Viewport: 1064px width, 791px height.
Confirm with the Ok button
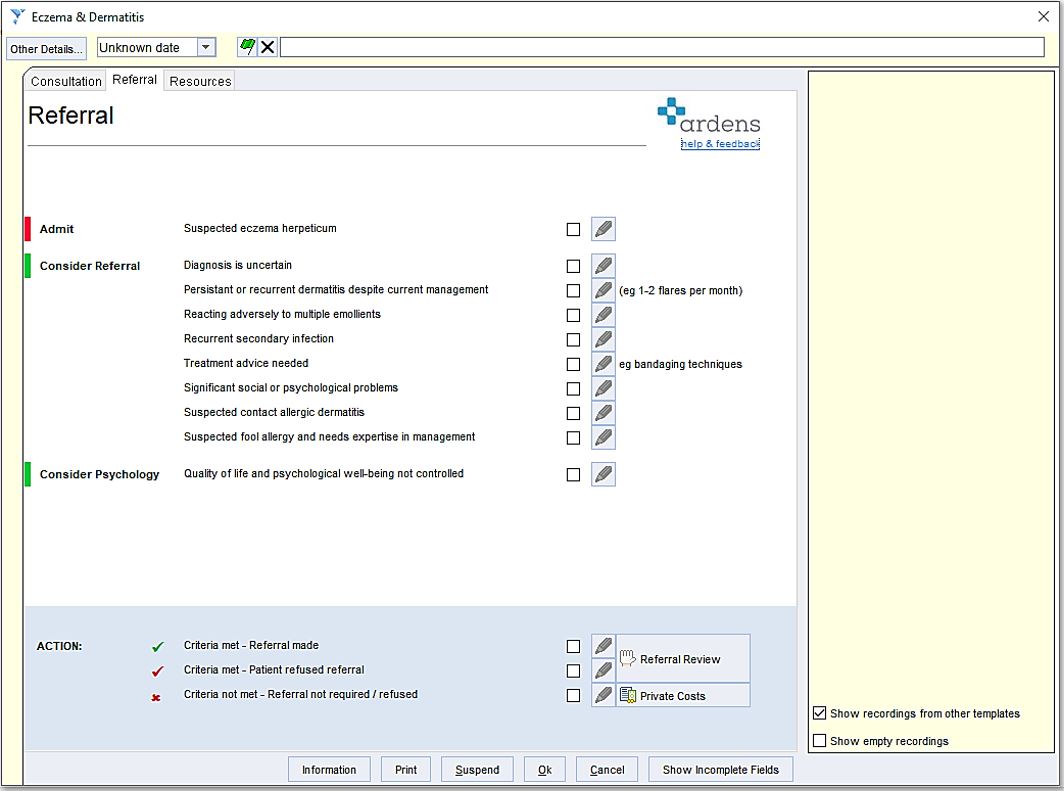click(x=544, y=769)
